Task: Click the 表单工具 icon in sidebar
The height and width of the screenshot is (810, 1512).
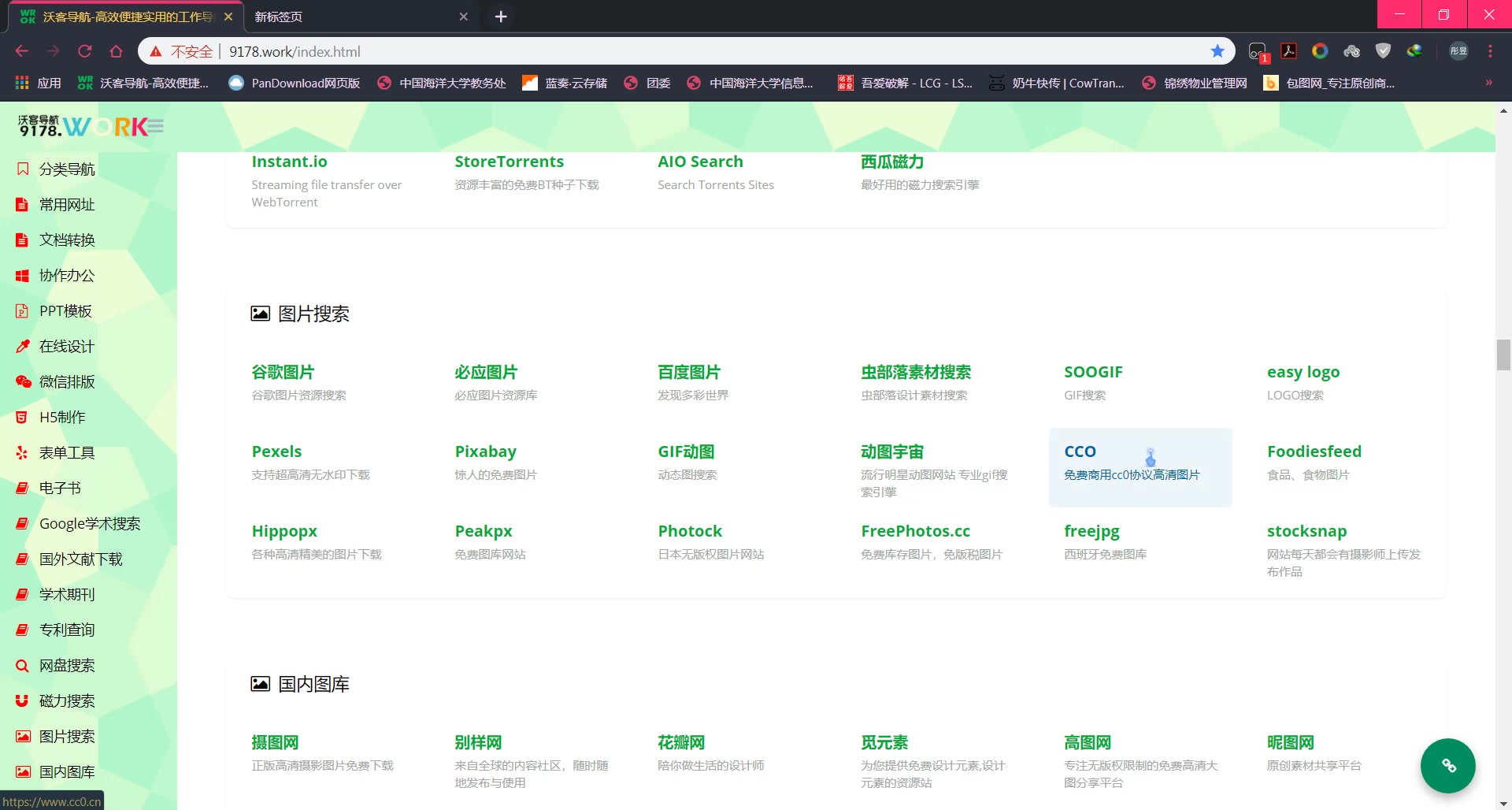Action: click(x=23, y=452)
